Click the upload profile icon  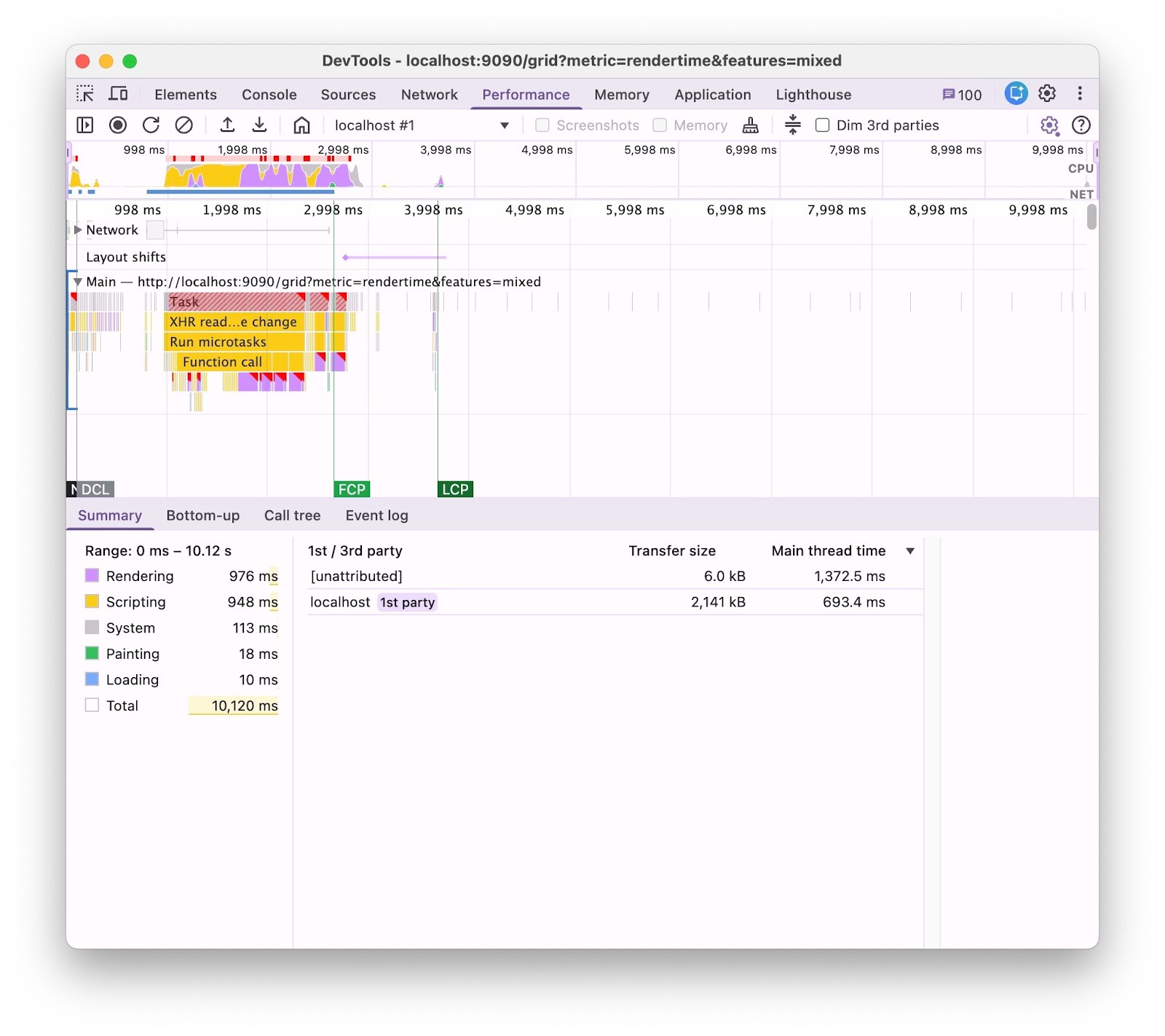pyautogui.click(x=227, y=125)
